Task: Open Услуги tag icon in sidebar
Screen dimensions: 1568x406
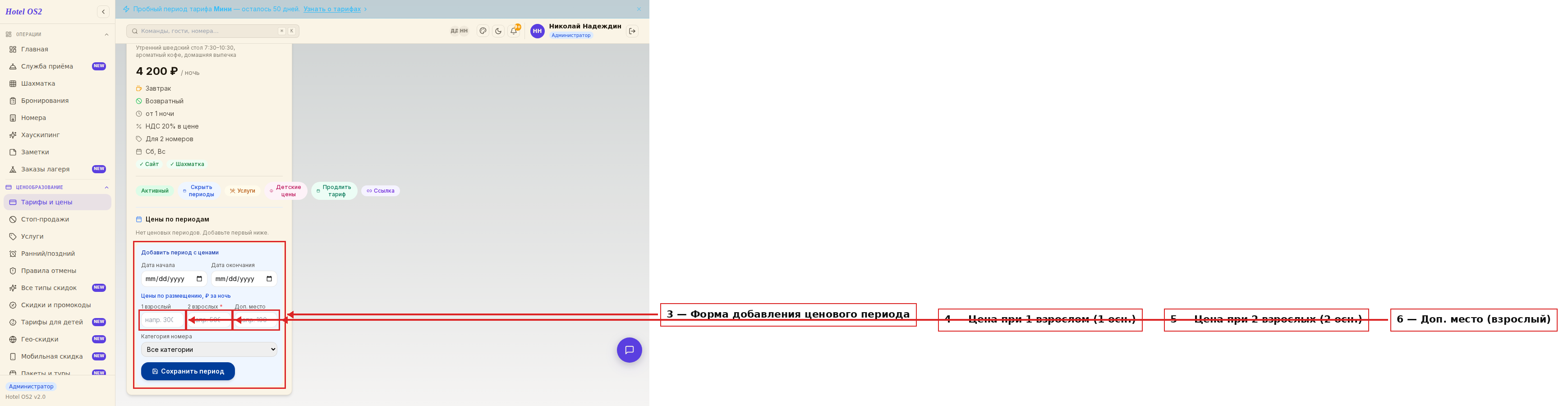Action: click(x=13, y=236)
